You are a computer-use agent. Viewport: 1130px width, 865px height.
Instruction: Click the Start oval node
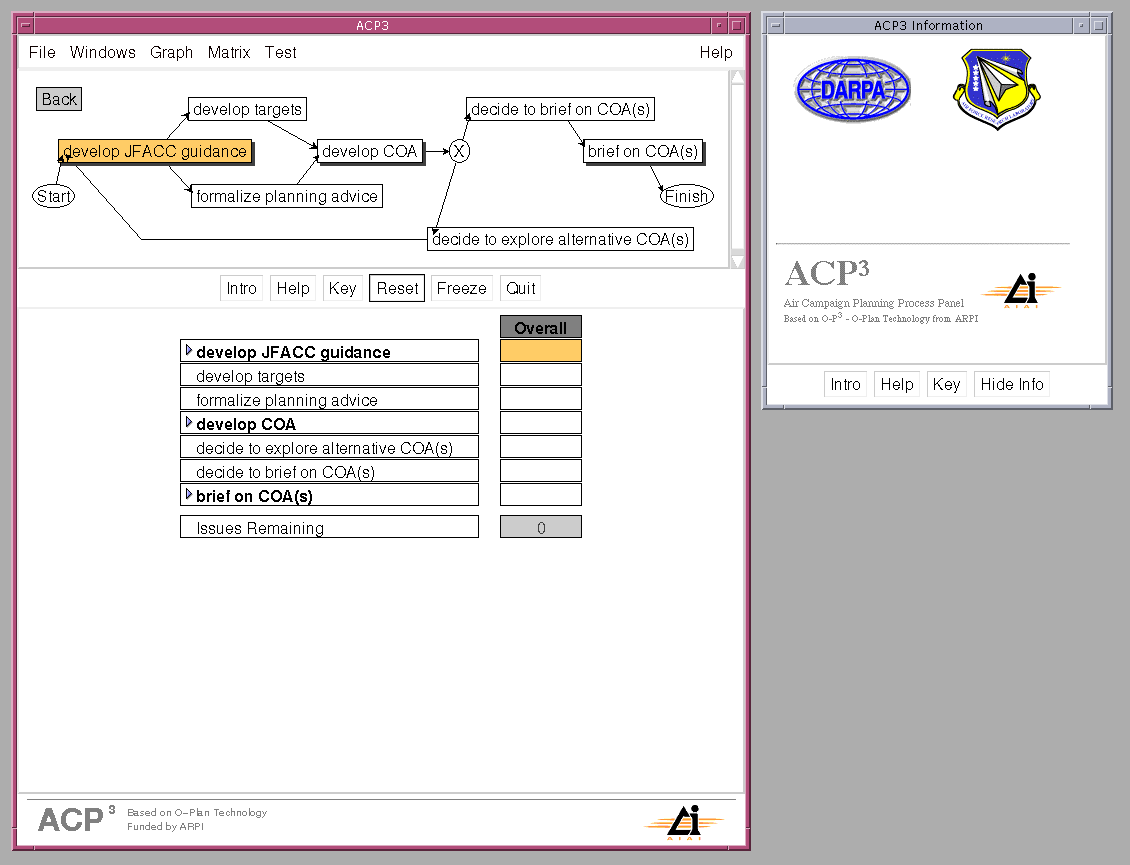click(54, 196)
